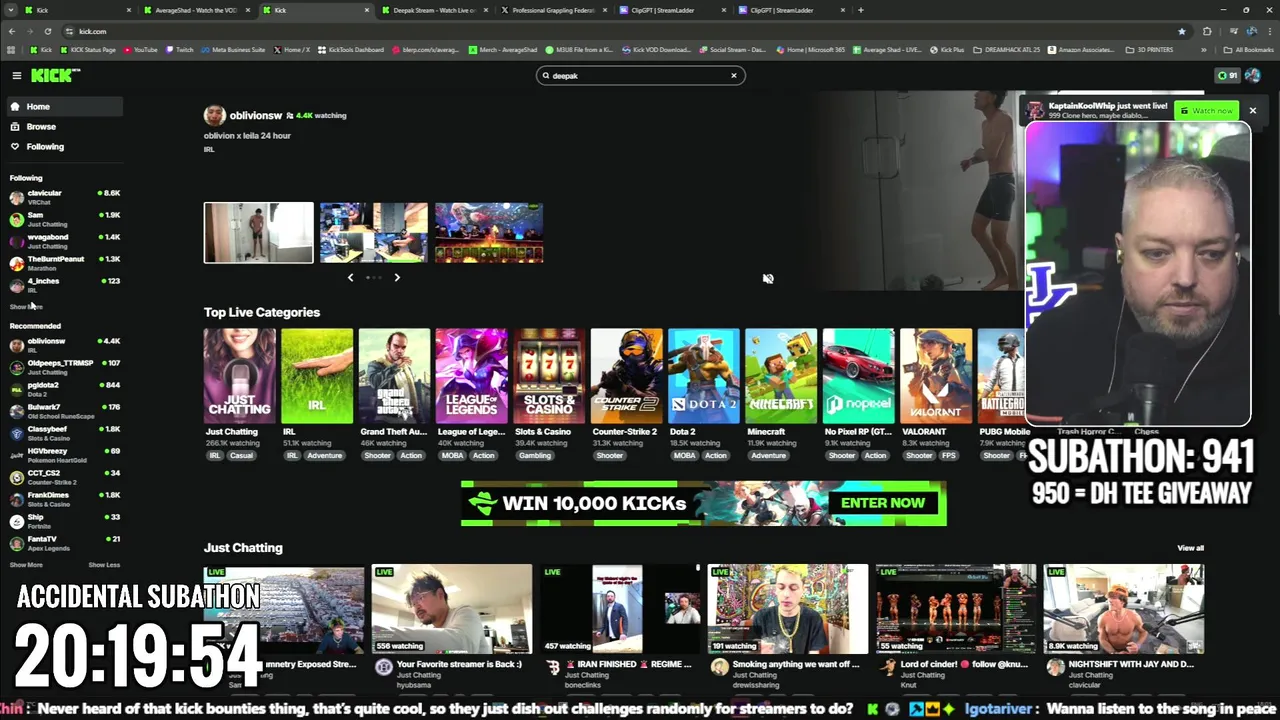1280x720 pixels.
Task: Open Counter-Strike 2 category card
Action: coord(626,376)
